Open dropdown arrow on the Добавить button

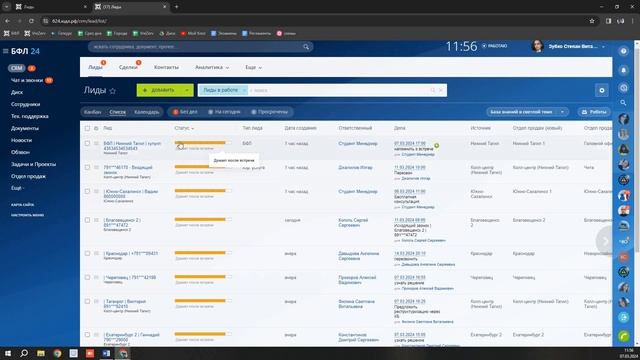[187, 90]
